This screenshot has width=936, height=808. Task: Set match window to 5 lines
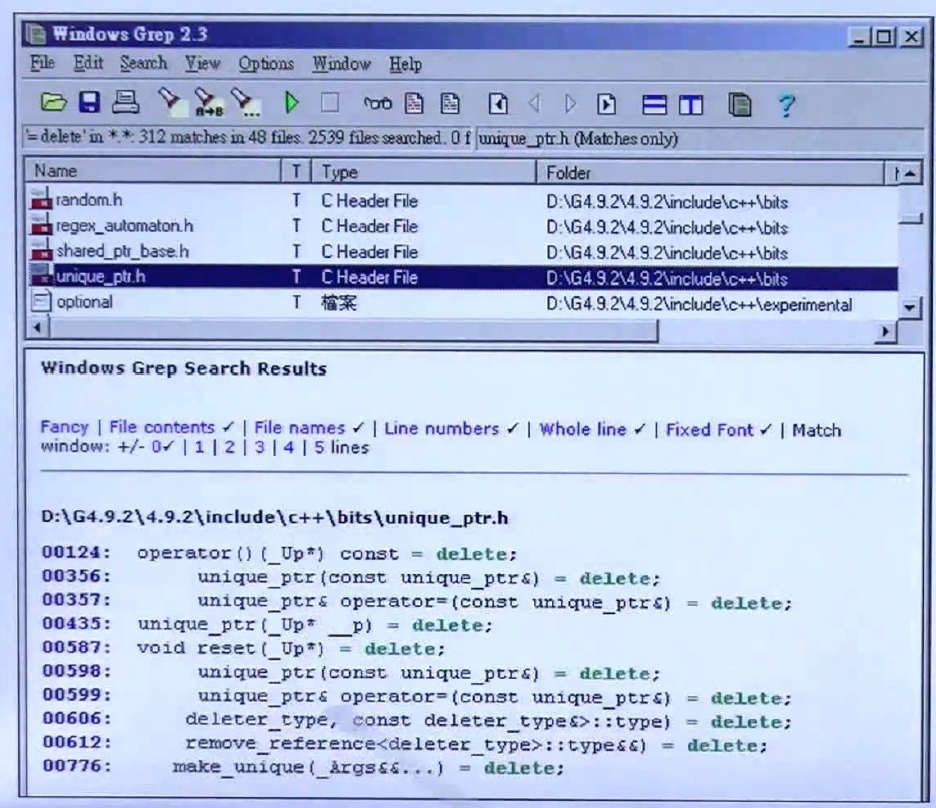point(319,447)
